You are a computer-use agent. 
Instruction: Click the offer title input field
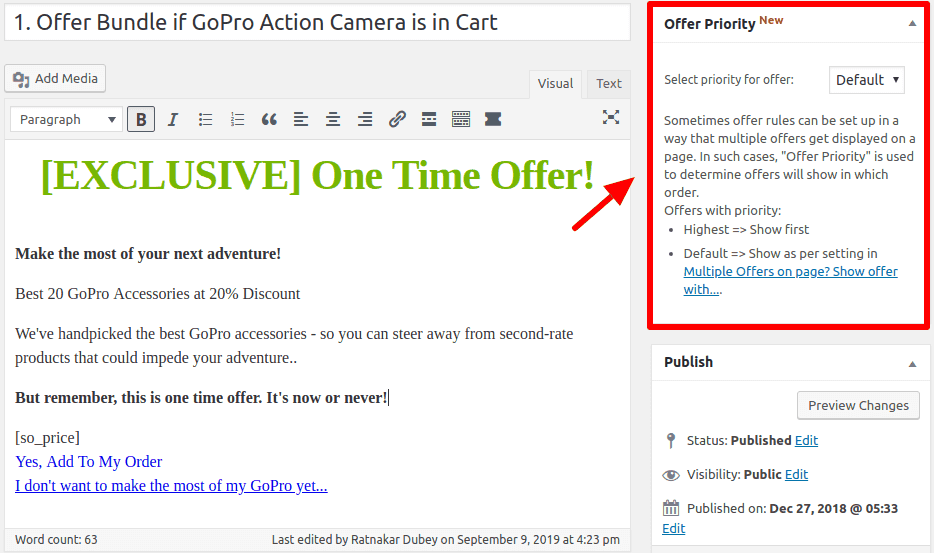tap(316, 21)
